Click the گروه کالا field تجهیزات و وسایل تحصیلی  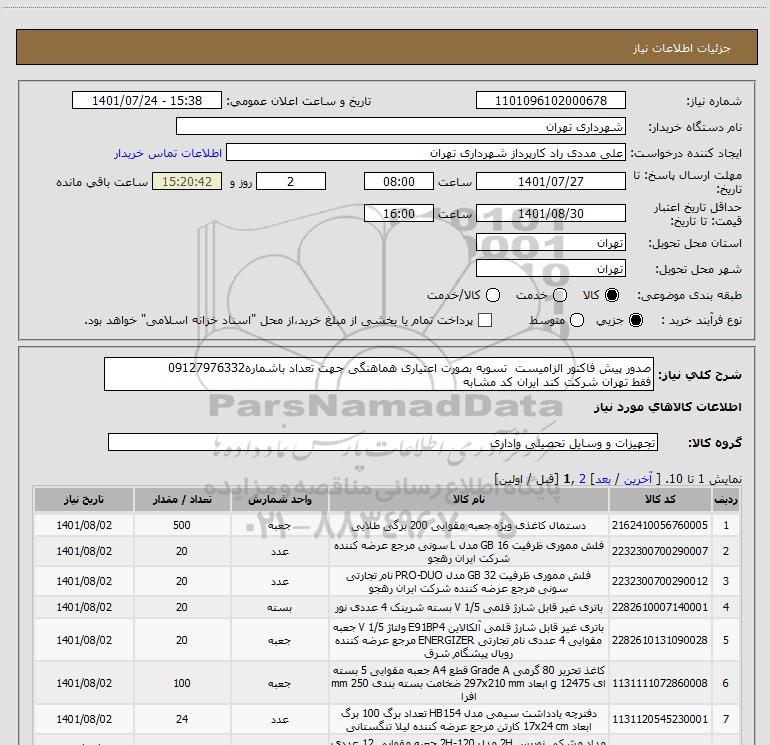383,442
